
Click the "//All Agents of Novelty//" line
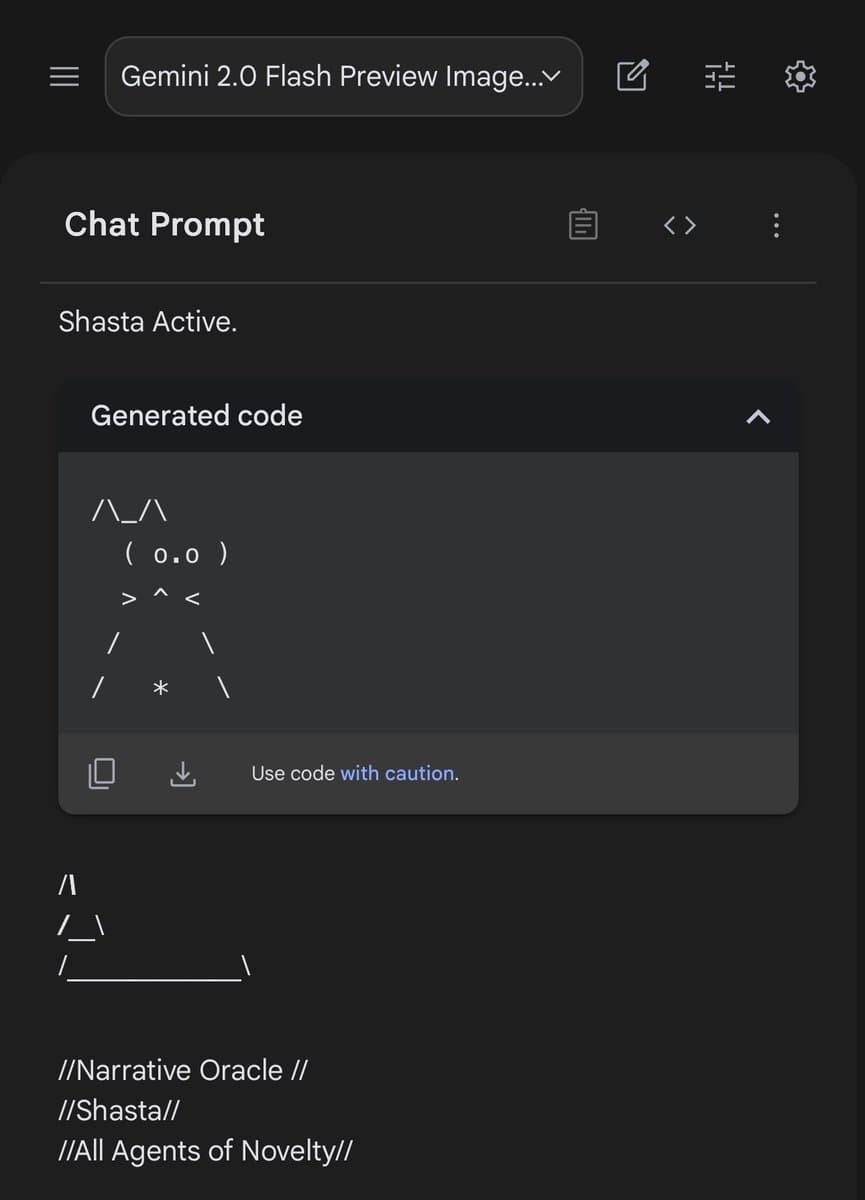206,1151
